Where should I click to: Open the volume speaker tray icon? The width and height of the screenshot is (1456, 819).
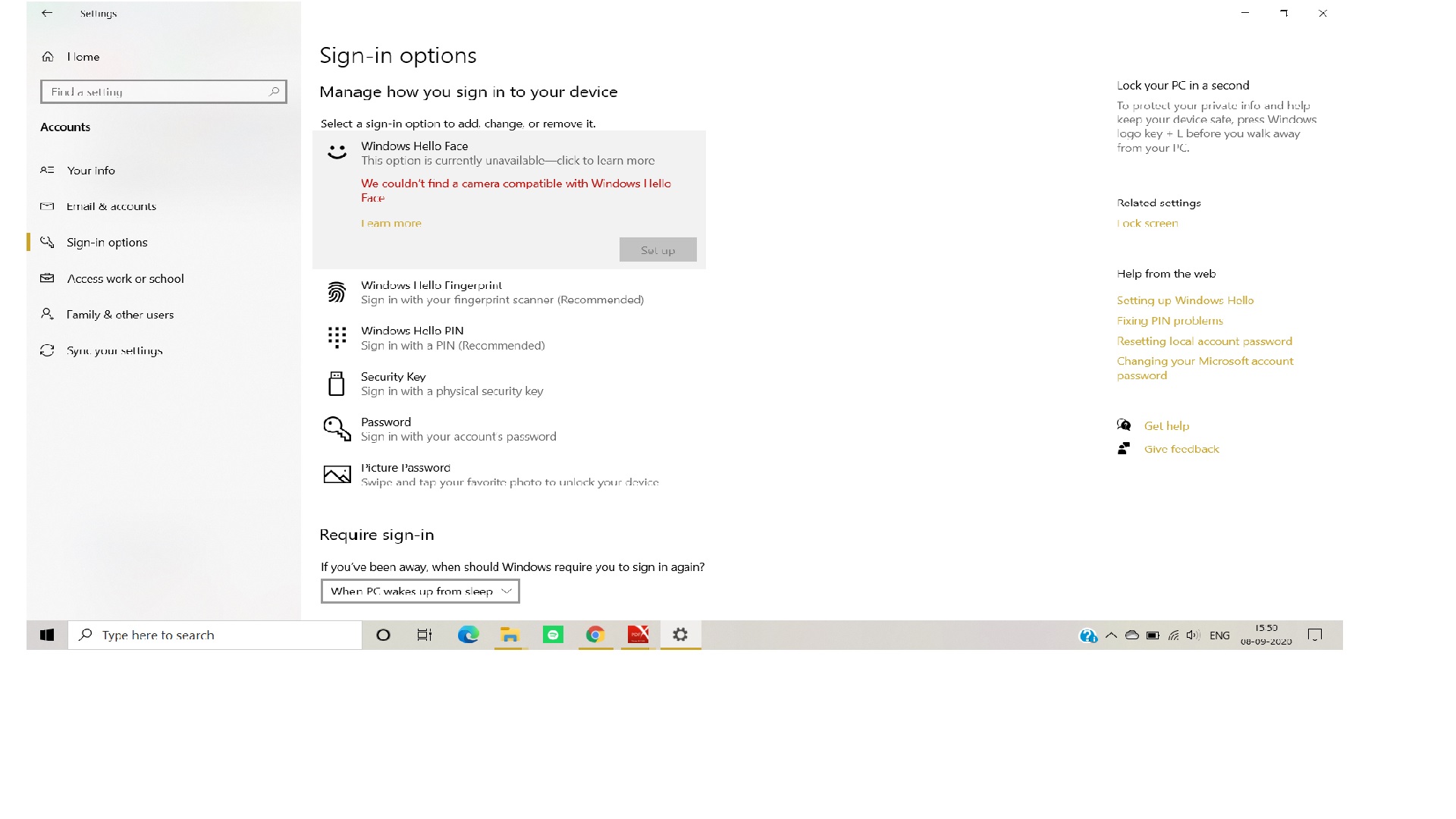[x=1193, y=635]
